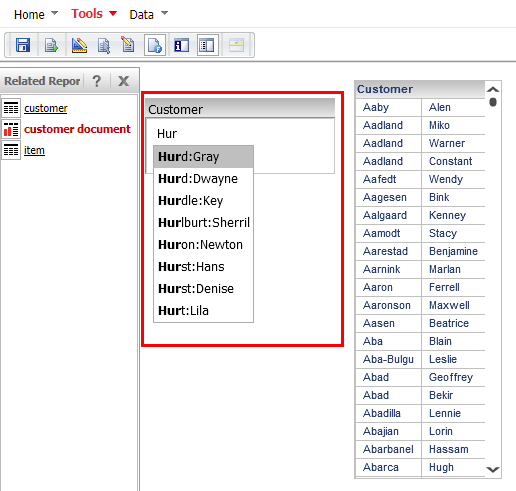
Task: Click the table icon next to item
Action: pyautogui.click(x=11, y=150)
